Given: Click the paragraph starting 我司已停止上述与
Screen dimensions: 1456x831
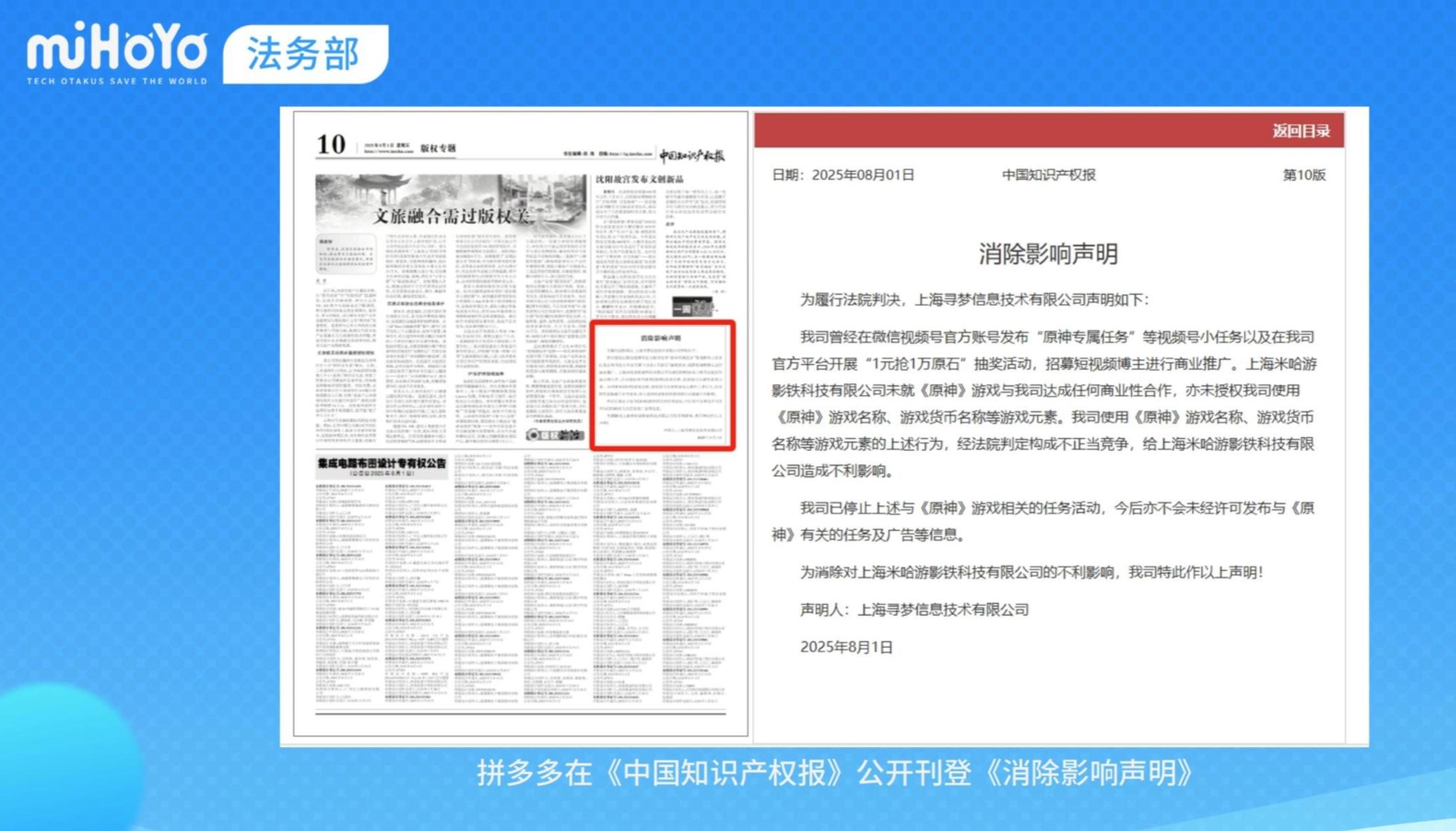Looking at the screenshot, I should (1043, 521).
